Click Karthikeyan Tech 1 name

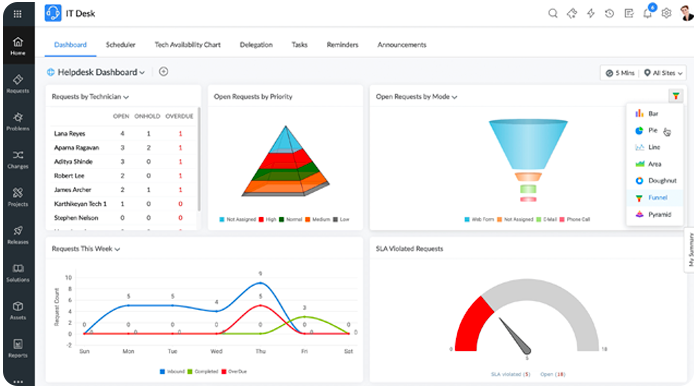80,204
